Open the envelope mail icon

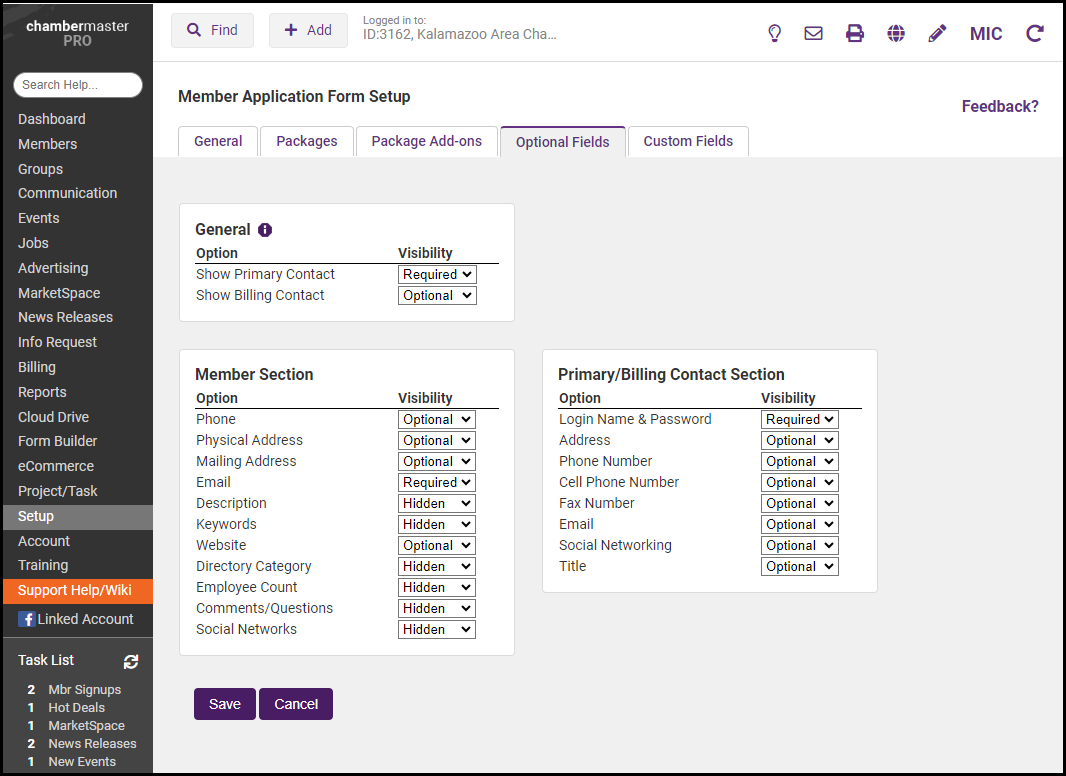(814, 33)
